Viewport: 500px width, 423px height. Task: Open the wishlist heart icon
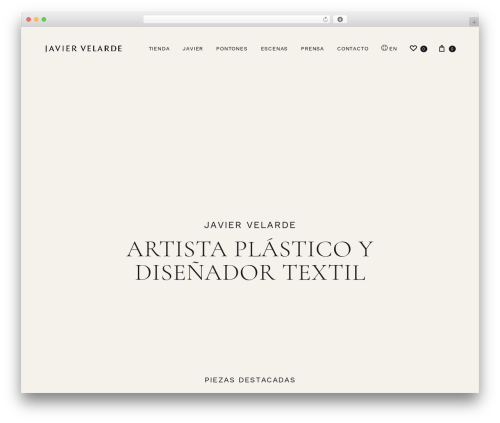[x=413, y=48]
